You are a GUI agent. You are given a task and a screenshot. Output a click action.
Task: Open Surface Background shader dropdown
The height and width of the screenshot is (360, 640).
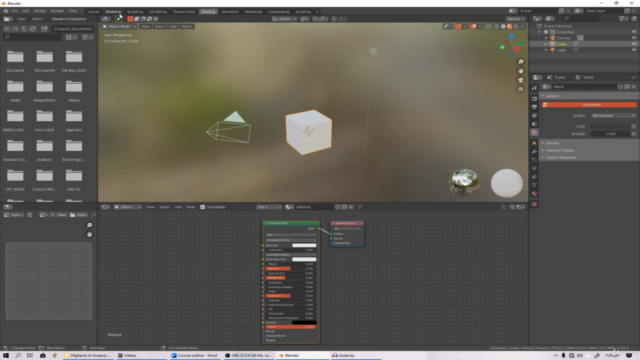[x=613, y=116]
